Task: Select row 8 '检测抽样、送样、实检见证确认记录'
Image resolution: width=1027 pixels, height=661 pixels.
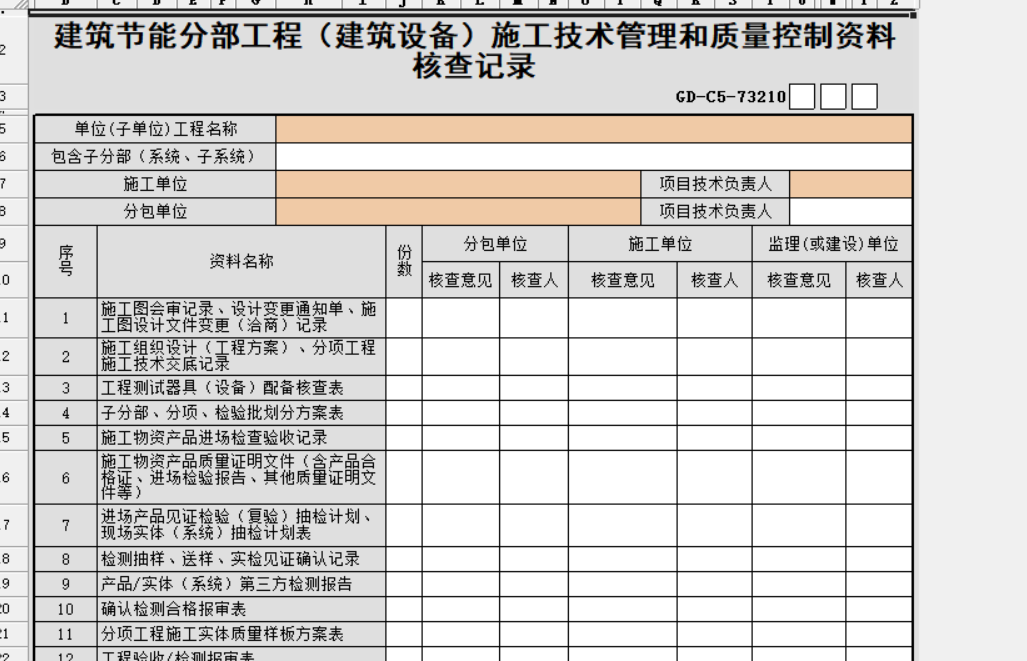Action: tap(242, 559)
